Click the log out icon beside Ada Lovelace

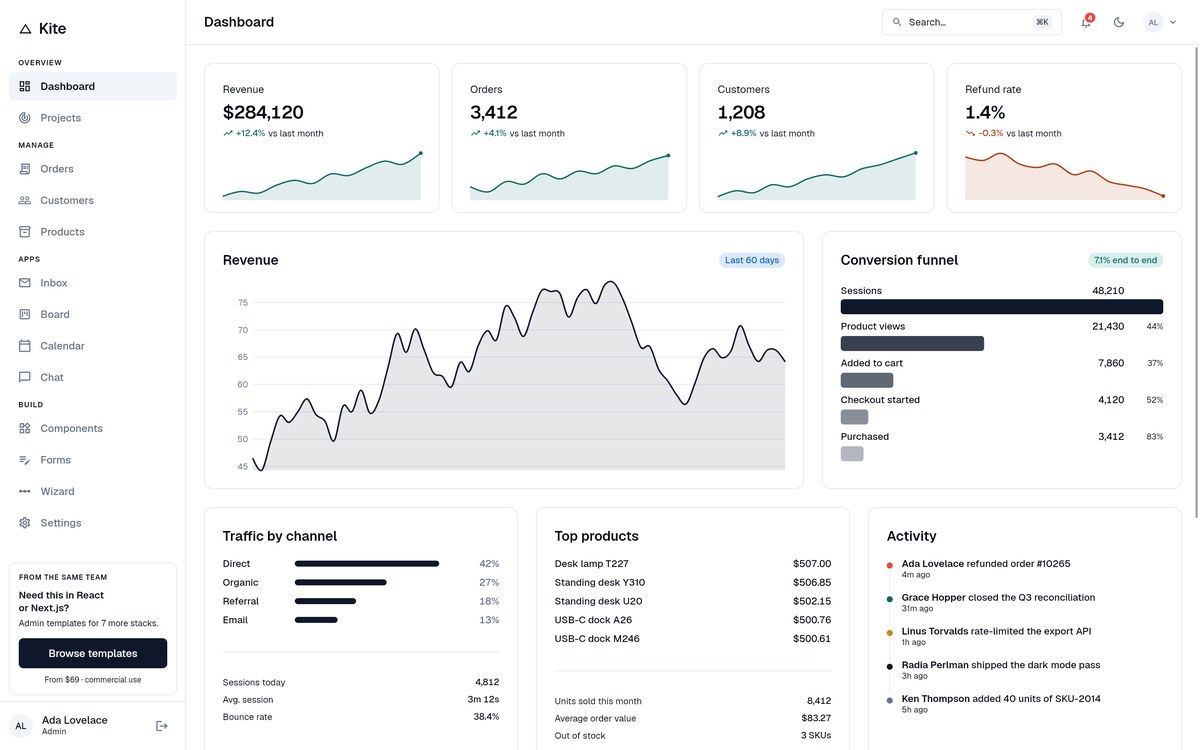[x=162, y=726]
